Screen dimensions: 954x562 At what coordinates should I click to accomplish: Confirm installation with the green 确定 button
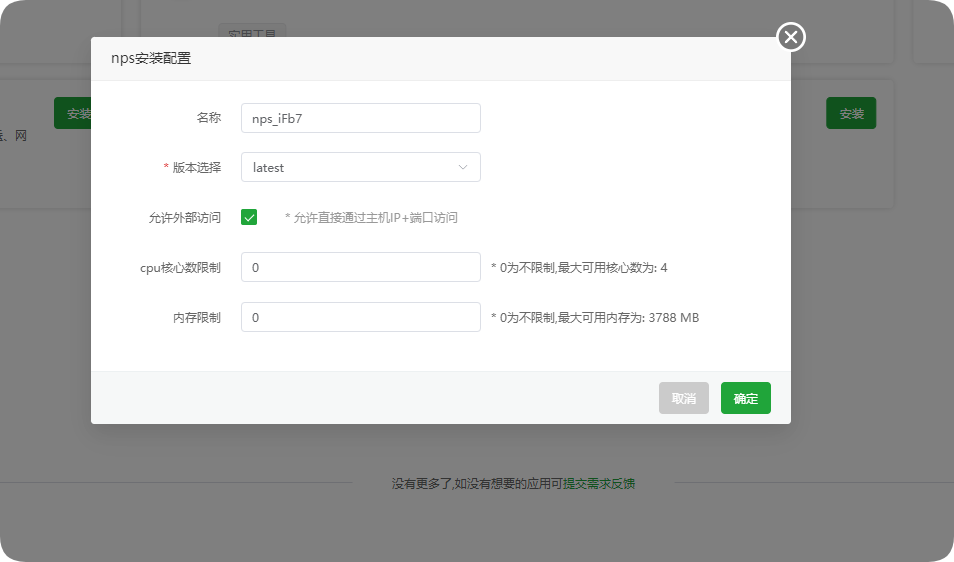pyautogui.click(x=746, y=398)
